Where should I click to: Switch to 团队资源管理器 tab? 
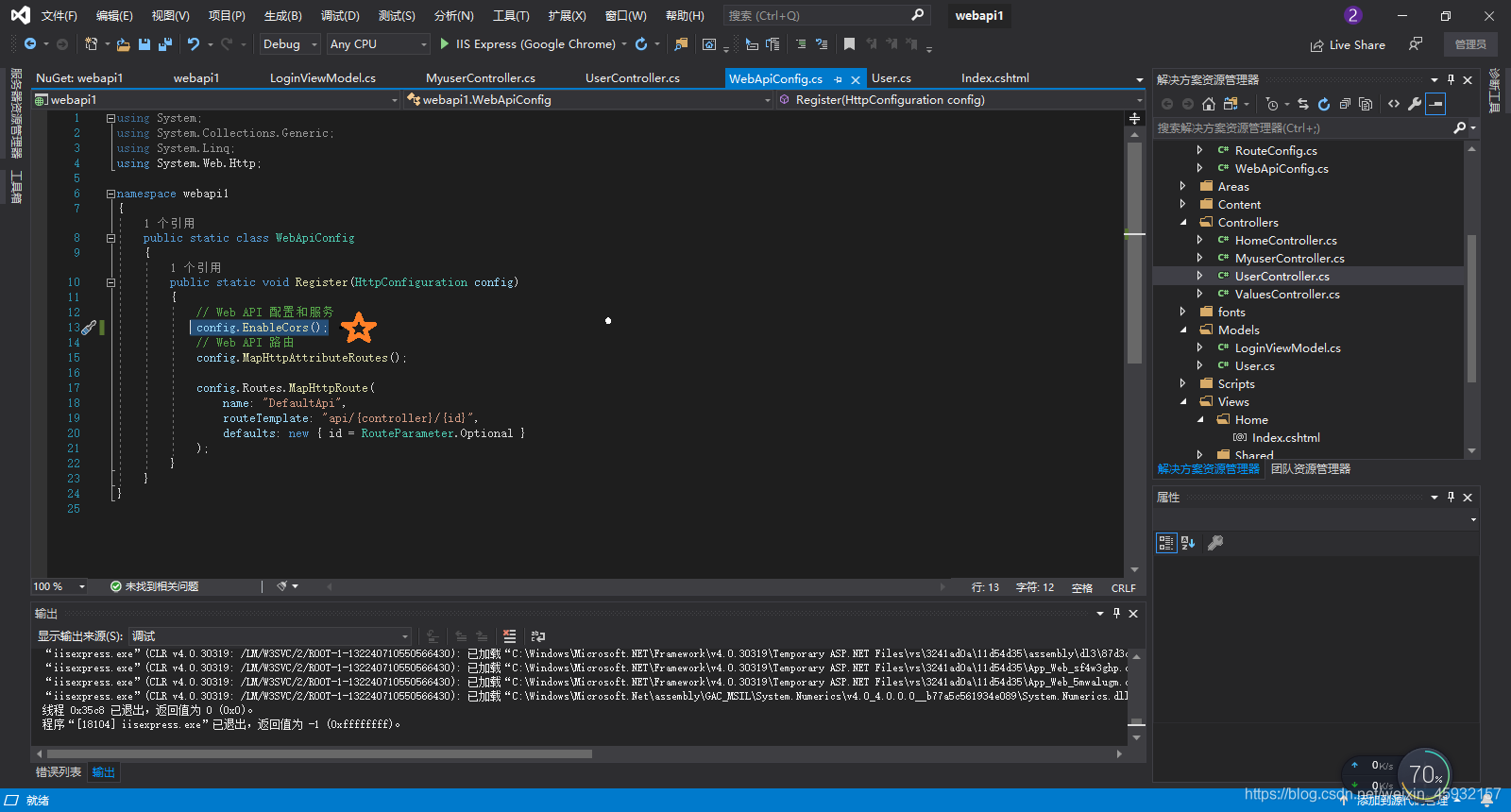1311,468
